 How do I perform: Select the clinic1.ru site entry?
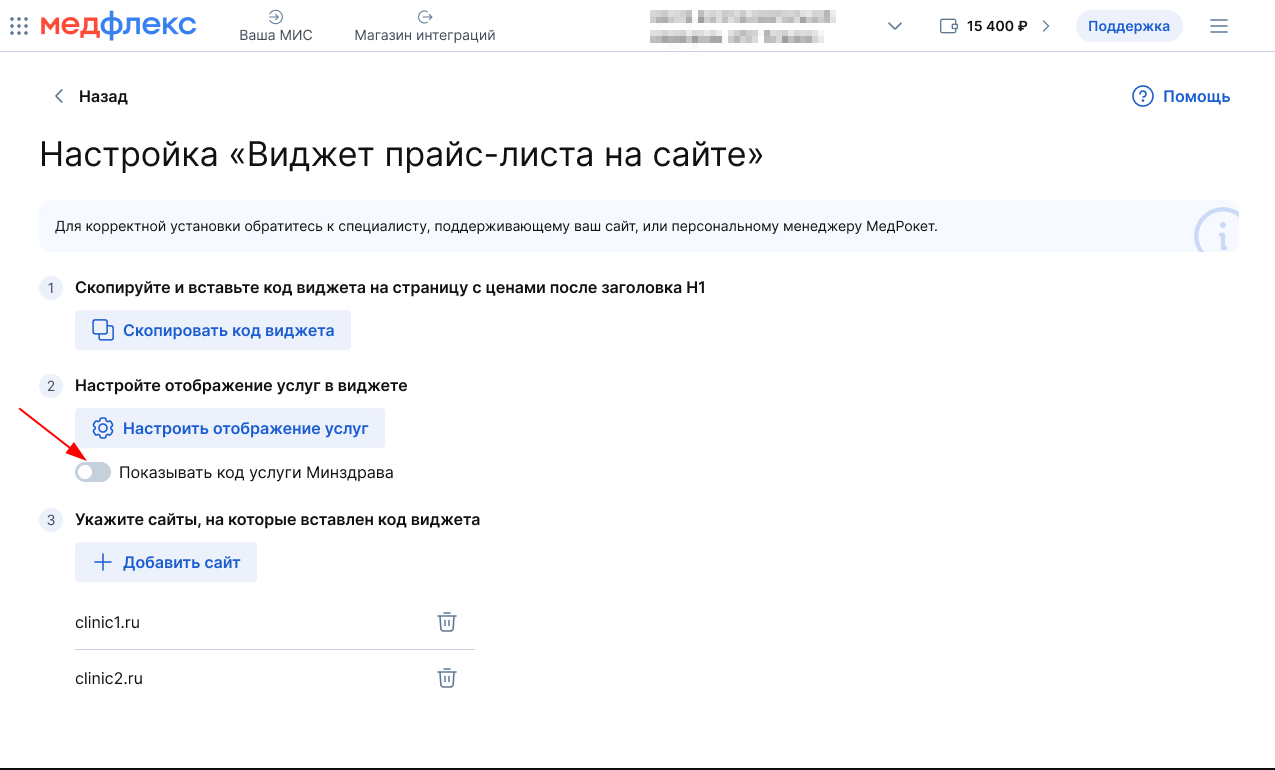click(107, 622)
